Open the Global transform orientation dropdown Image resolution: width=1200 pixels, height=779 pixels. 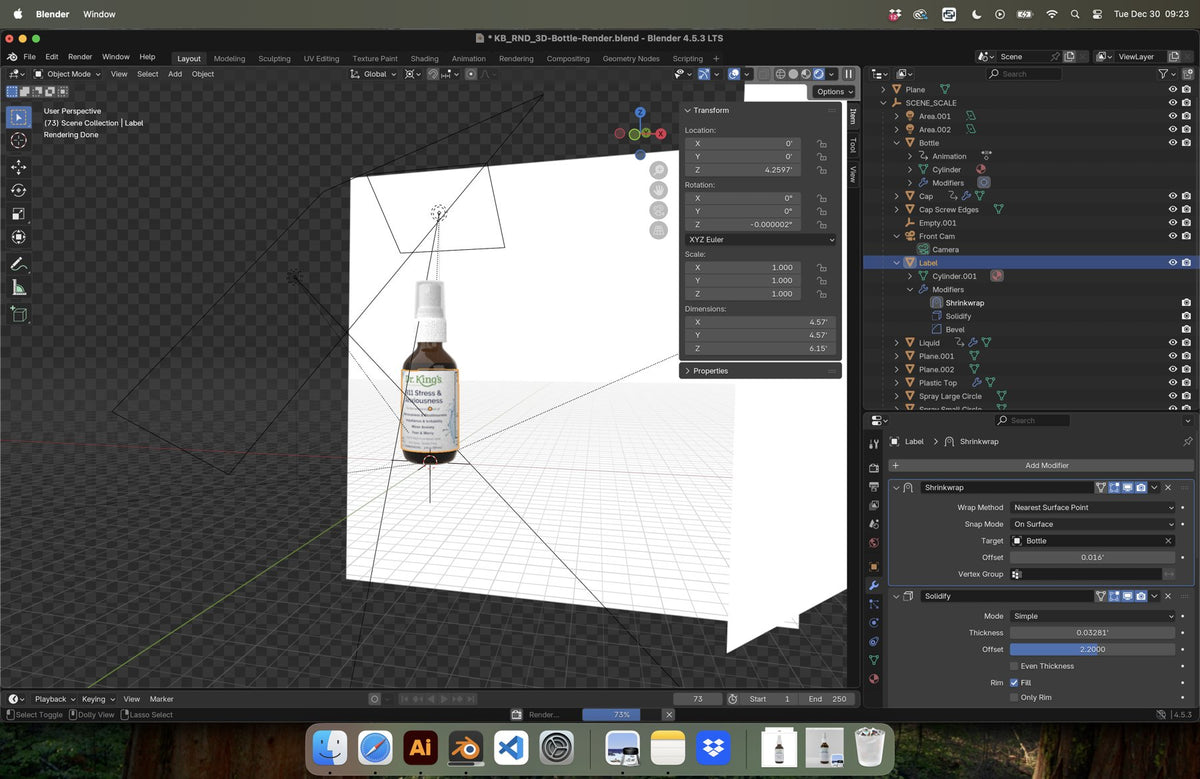click(374, 74)
